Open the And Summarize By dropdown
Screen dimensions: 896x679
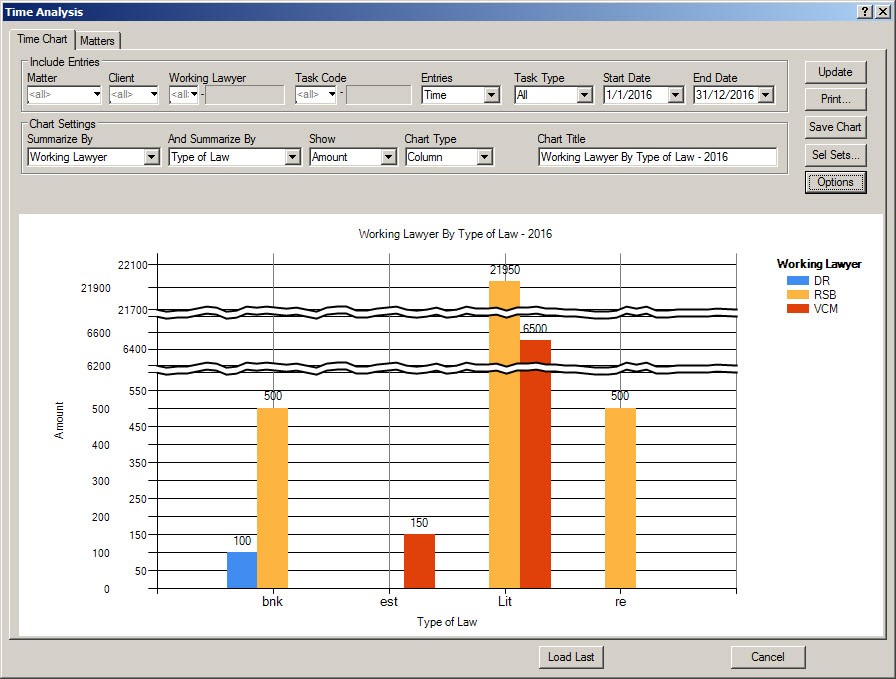(293, 157)
